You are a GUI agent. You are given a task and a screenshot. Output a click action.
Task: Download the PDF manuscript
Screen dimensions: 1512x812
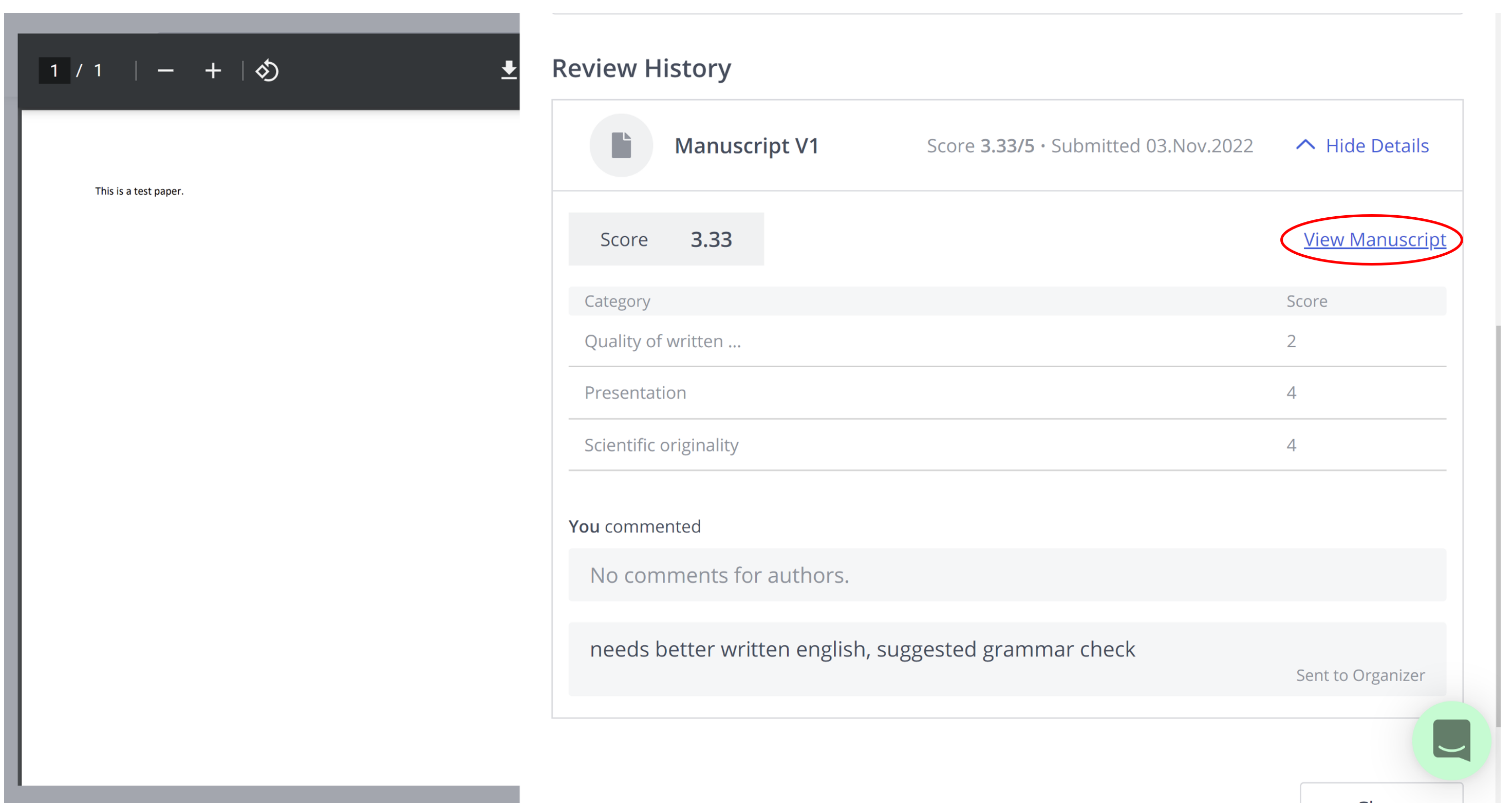(509, 70)
